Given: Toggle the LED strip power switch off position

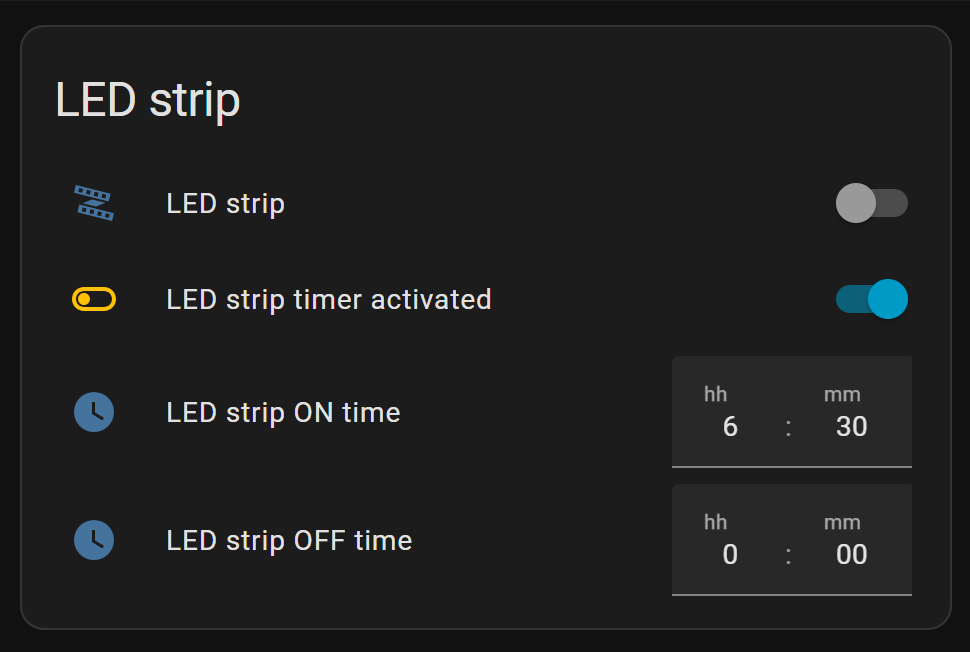Looking at the screenshot, I should (871, 203).
